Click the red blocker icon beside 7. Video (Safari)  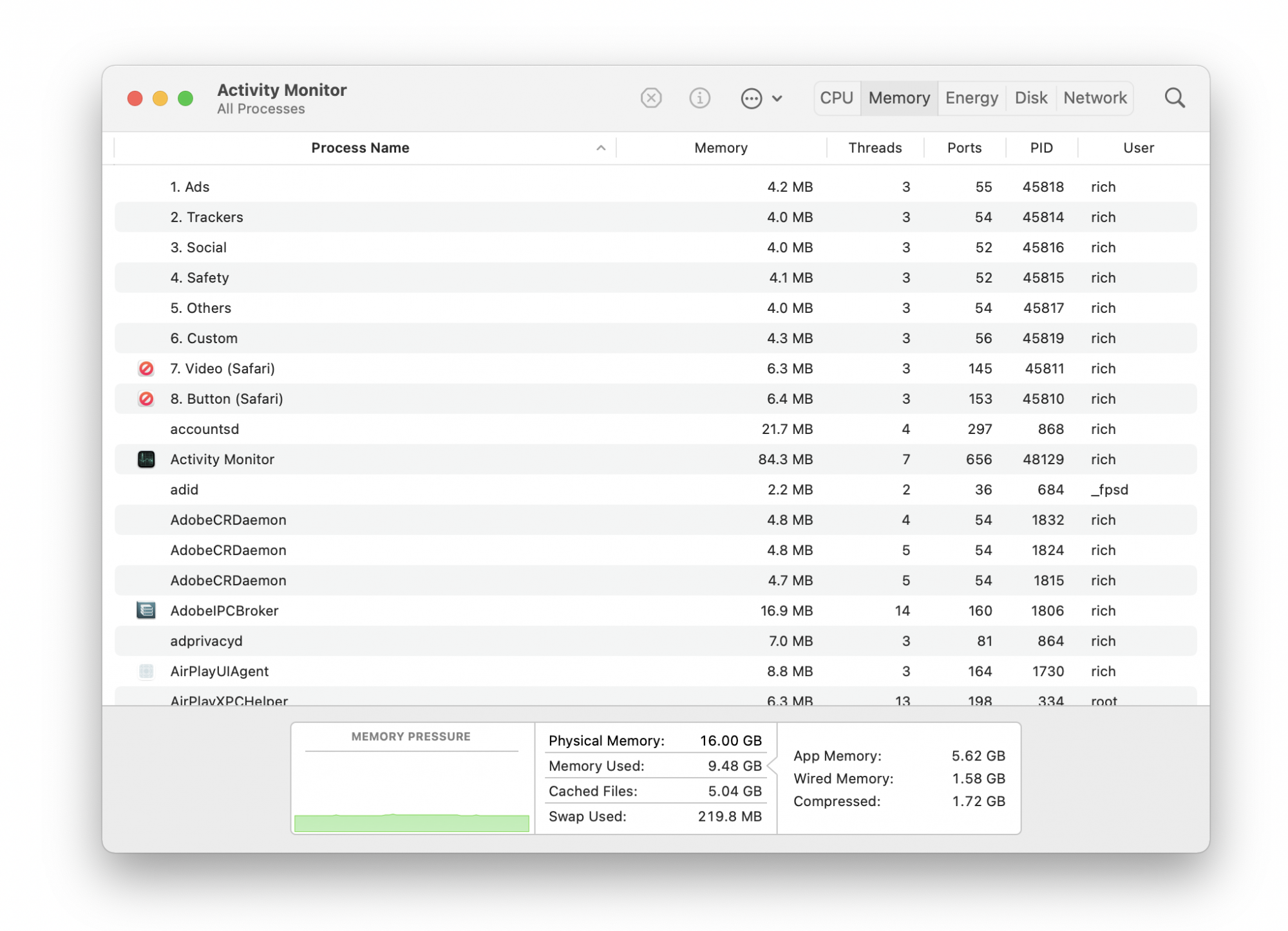146,368
